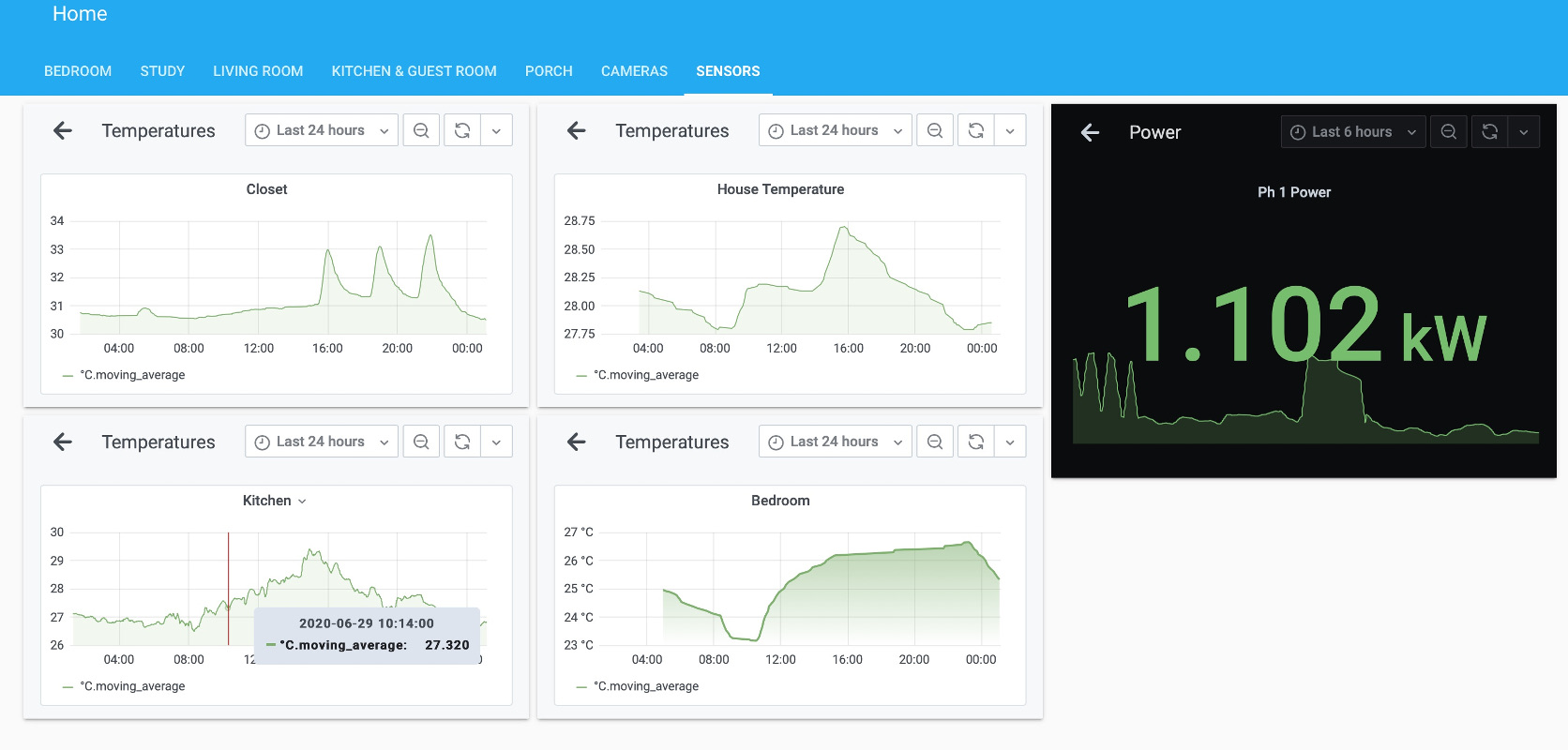This screenshot has height=750, width=1568.
Task: Open Last 24 hours picker on Bedroom panel
Action: [835, 442]
